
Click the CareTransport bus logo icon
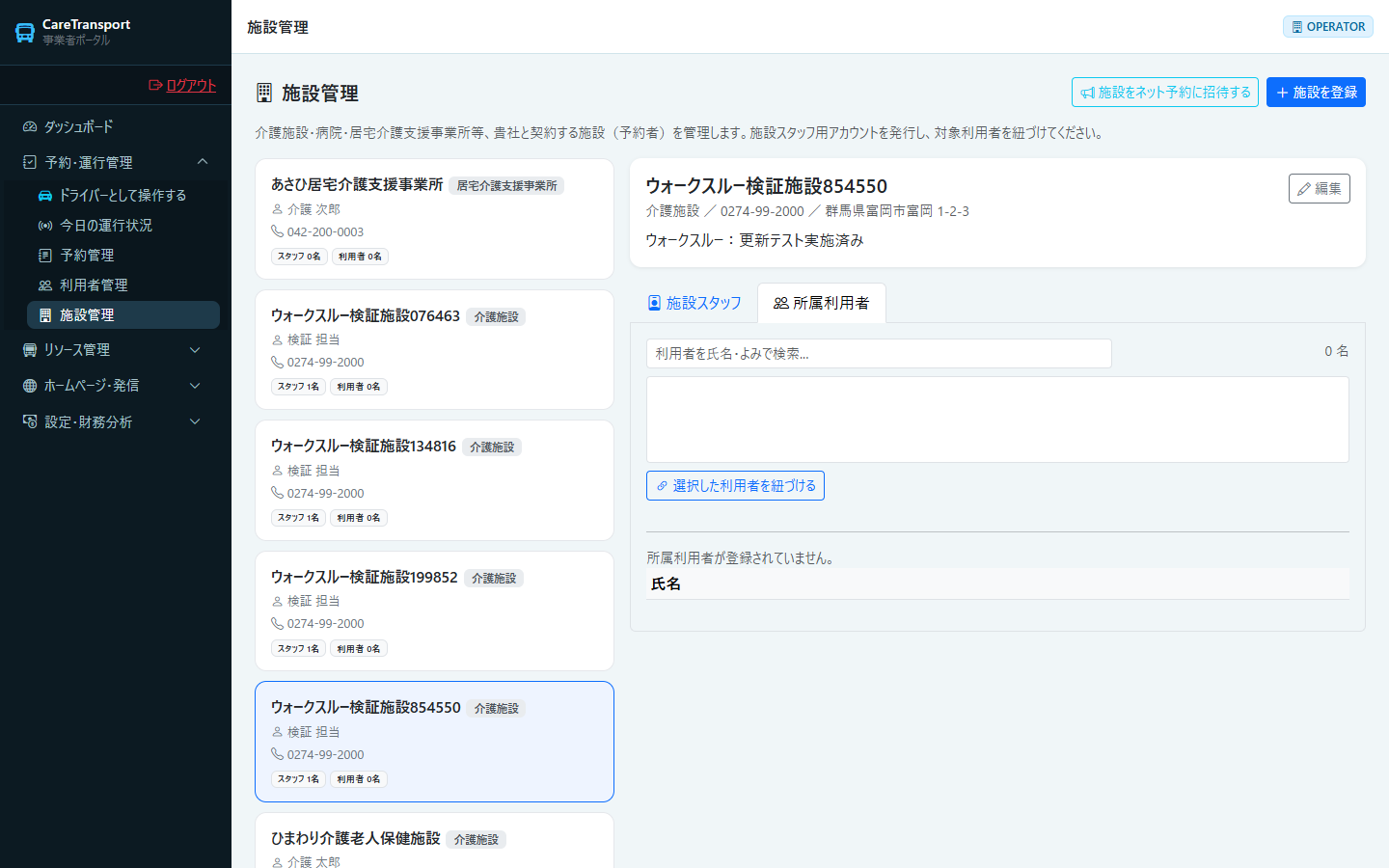[x=25, y=33]
